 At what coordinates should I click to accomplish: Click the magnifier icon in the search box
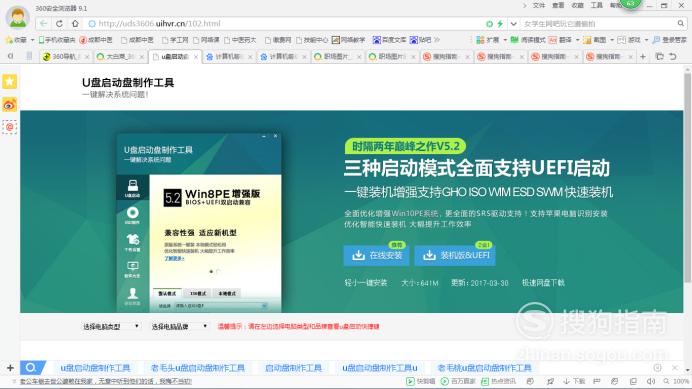pos(681,23)
